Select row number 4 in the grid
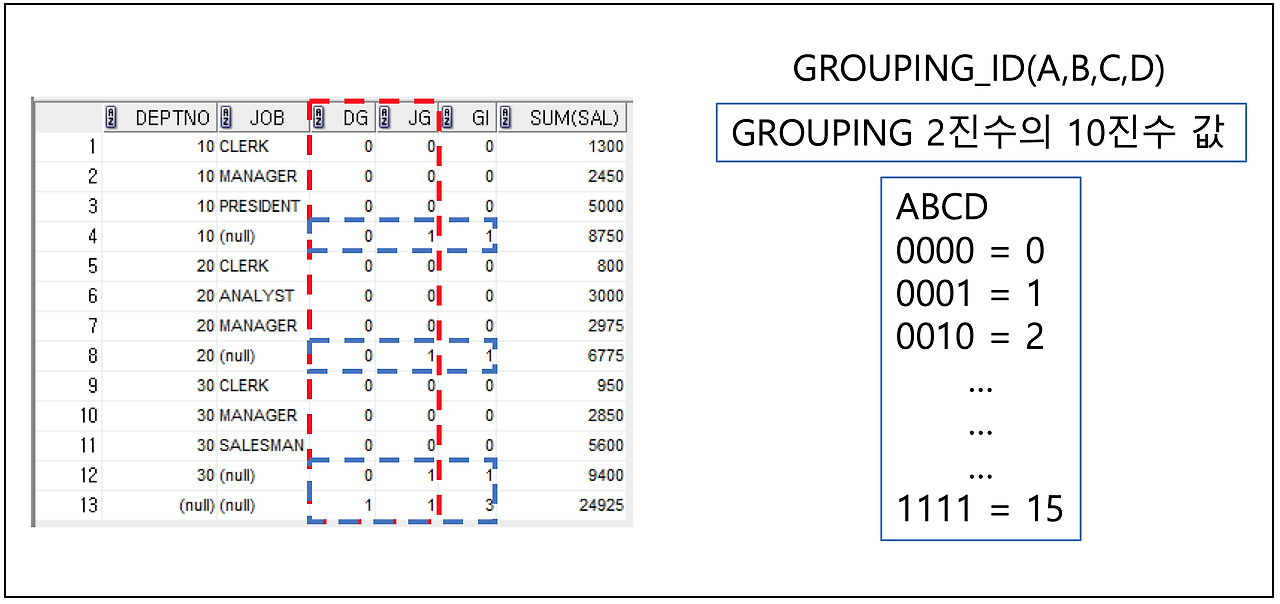The image size is (1280, 604). tap(93, 236)
